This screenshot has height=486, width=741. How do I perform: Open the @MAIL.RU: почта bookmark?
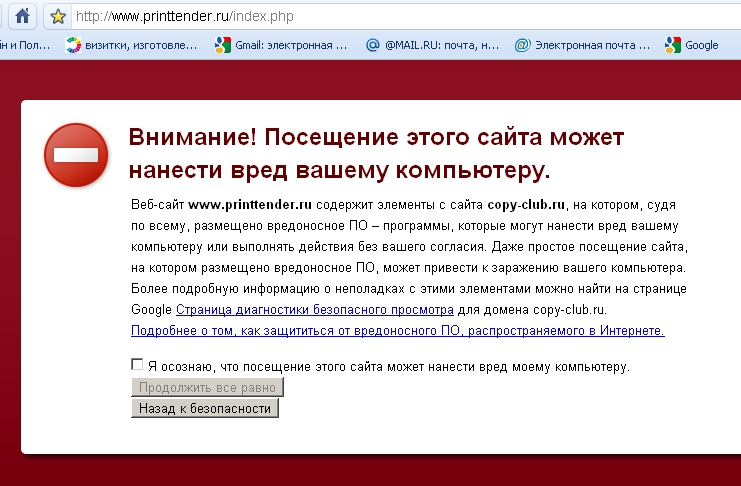(x=441, y=45)
